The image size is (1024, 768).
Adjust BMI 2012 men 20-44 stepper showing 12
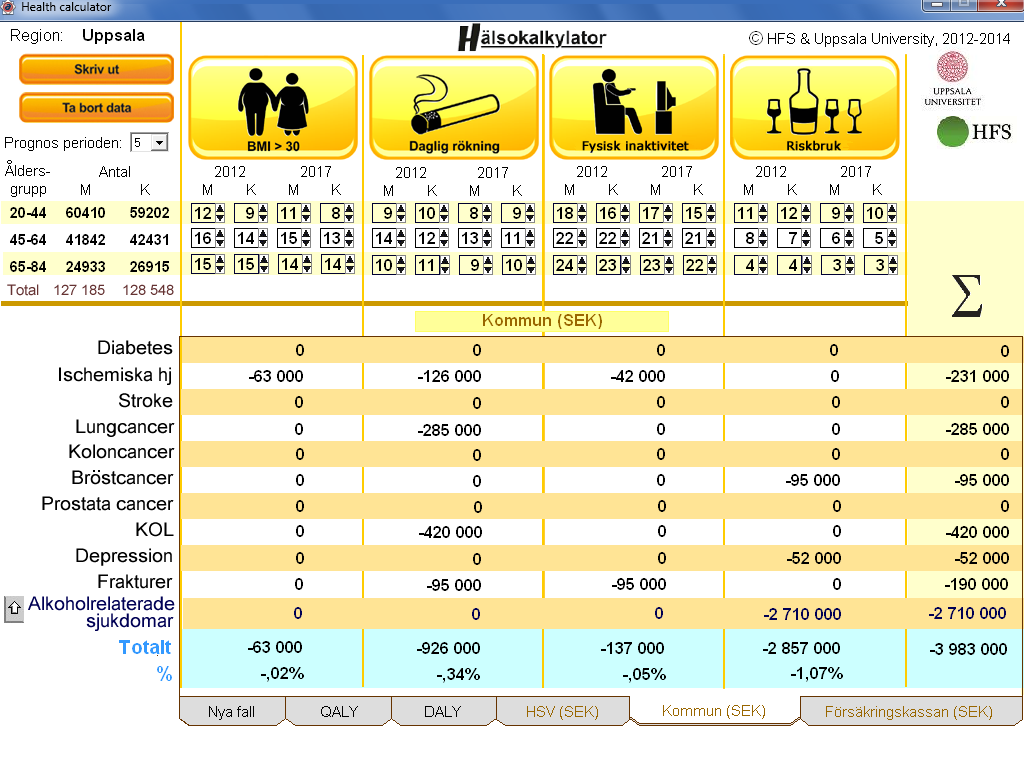[x=220, y=213]
